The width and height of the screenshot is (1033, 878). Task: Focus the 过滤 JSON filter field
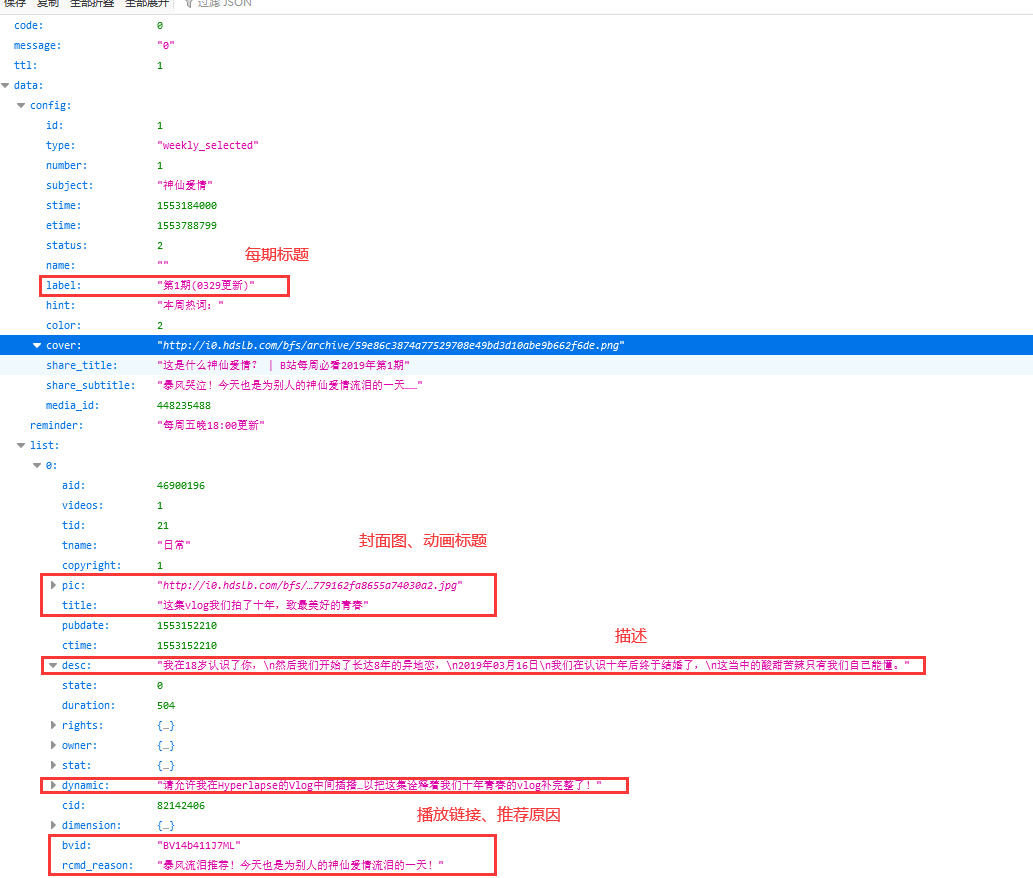click(224, 3)
